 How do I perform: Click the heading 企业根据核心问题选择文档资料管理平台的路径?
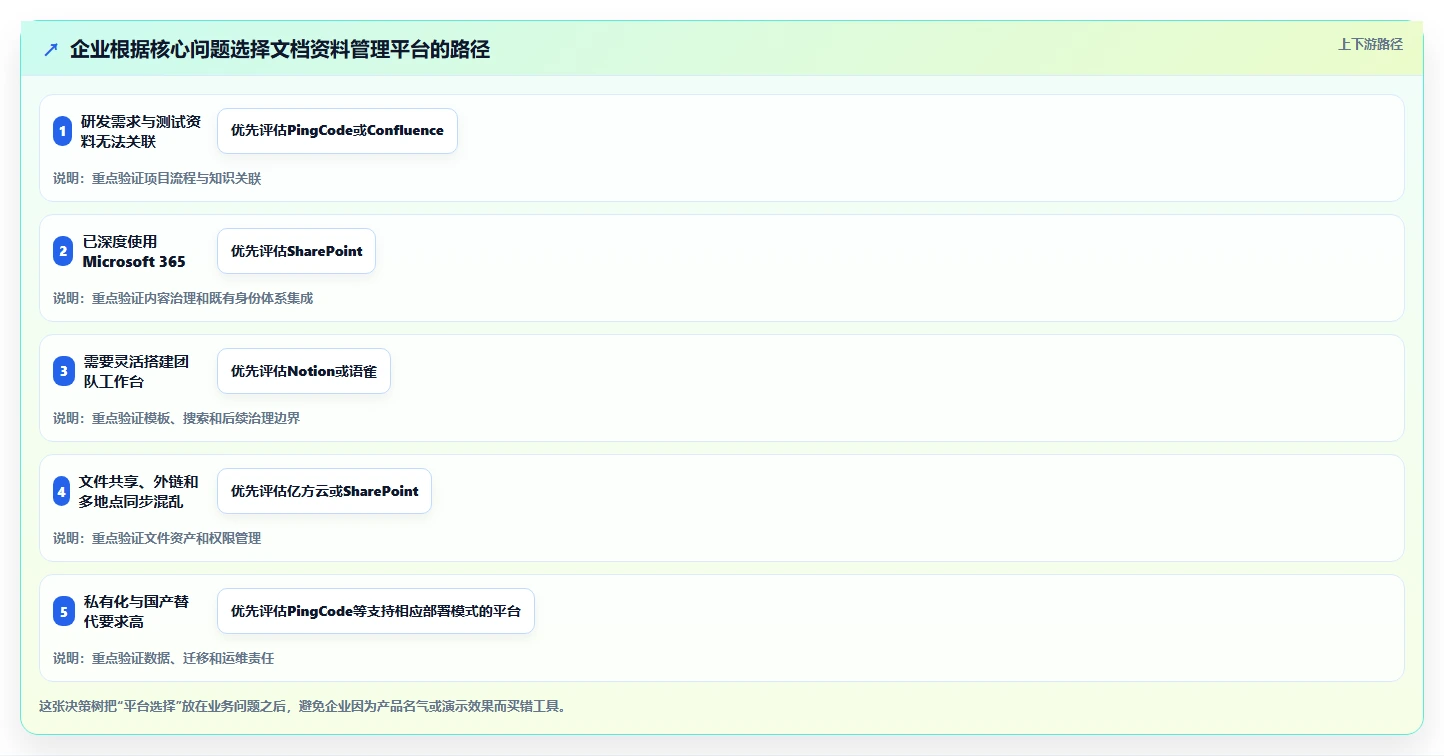coord(280,50)
